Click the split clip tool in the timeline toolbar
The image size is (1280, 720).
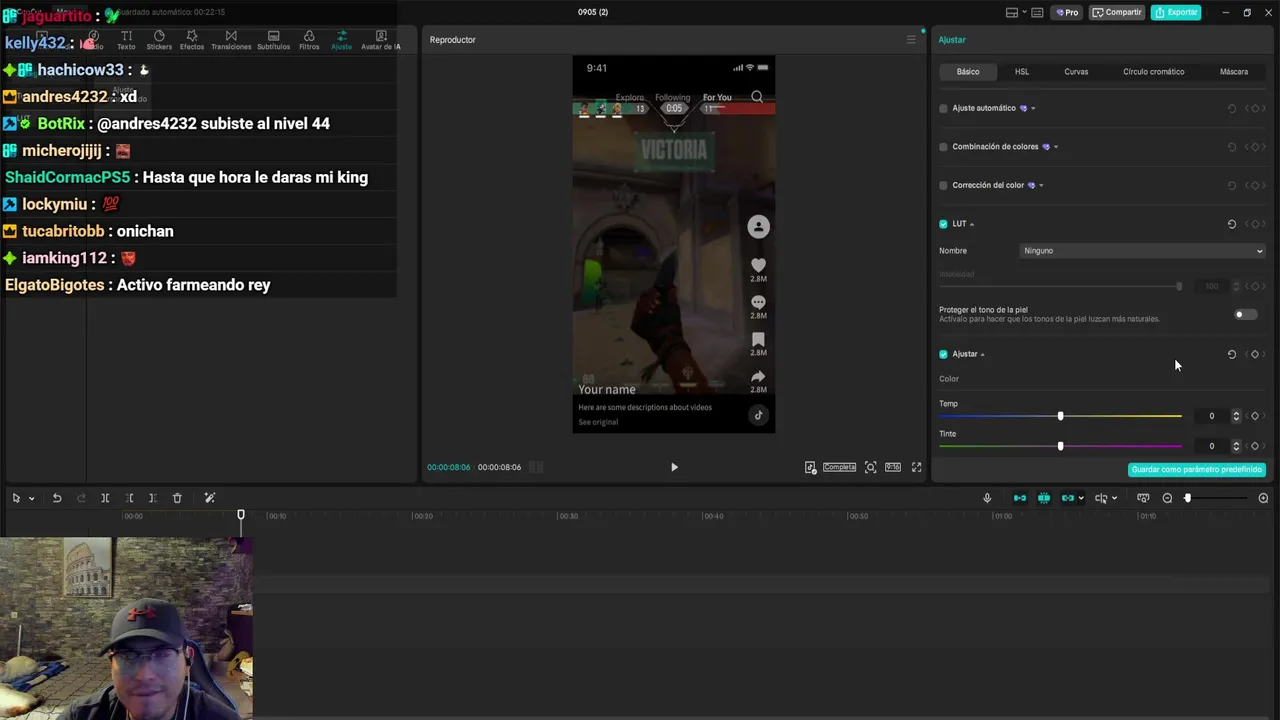point(105,498)
